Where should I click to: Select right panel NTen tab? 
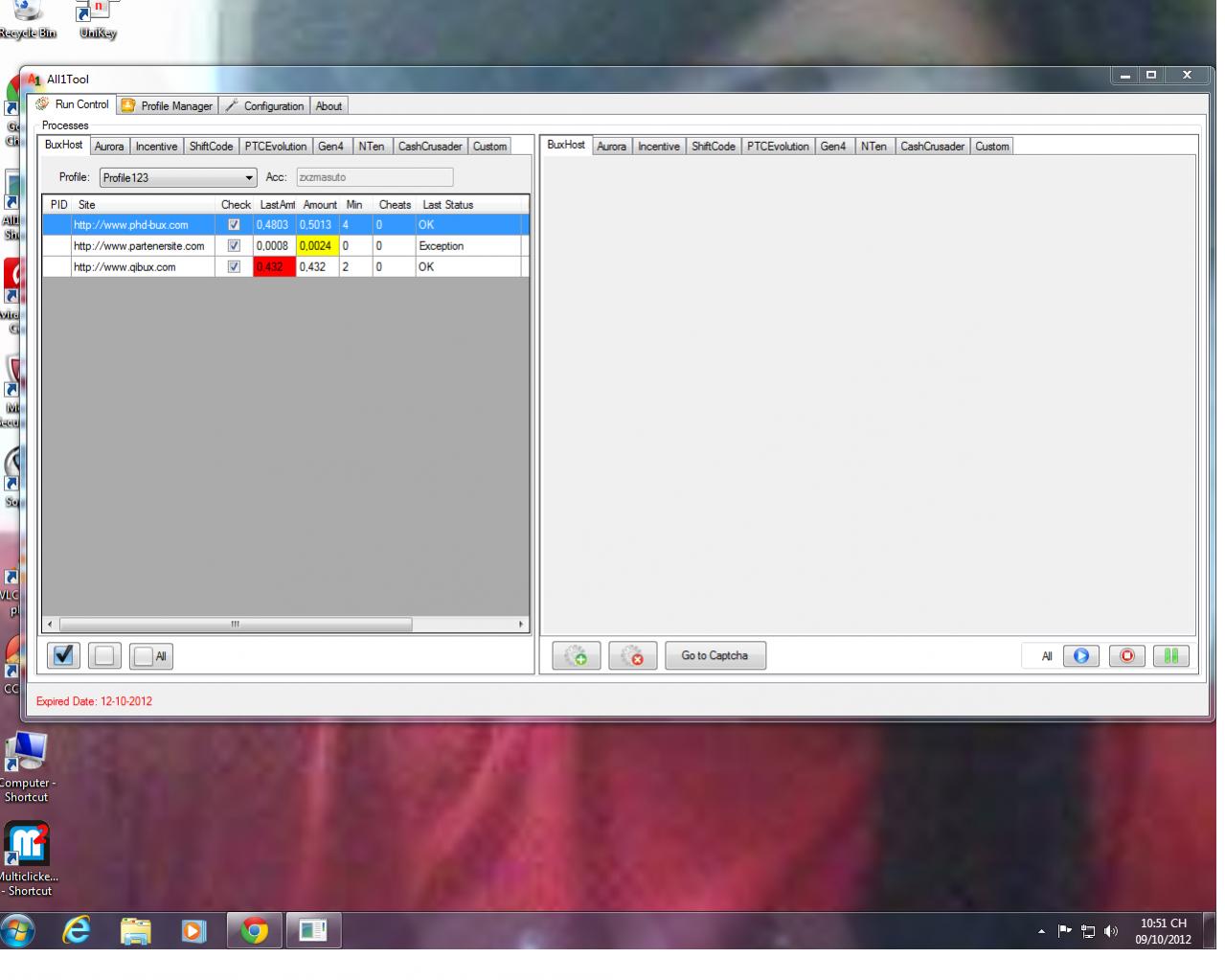tap(873, 147)
